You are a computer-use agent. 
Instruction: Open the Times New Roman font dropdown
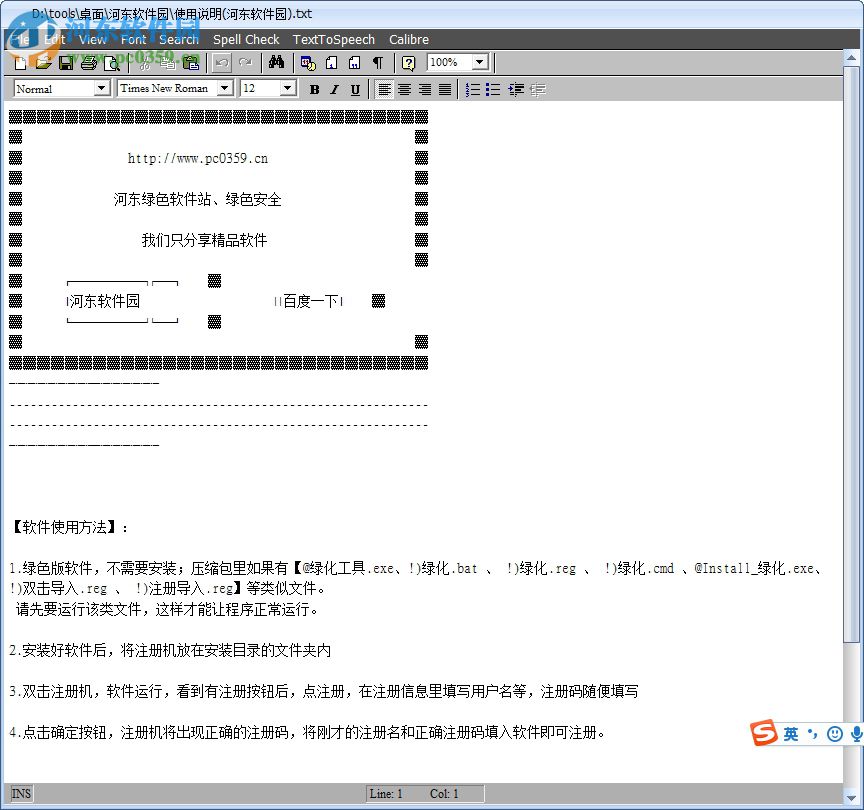(224, 88)
